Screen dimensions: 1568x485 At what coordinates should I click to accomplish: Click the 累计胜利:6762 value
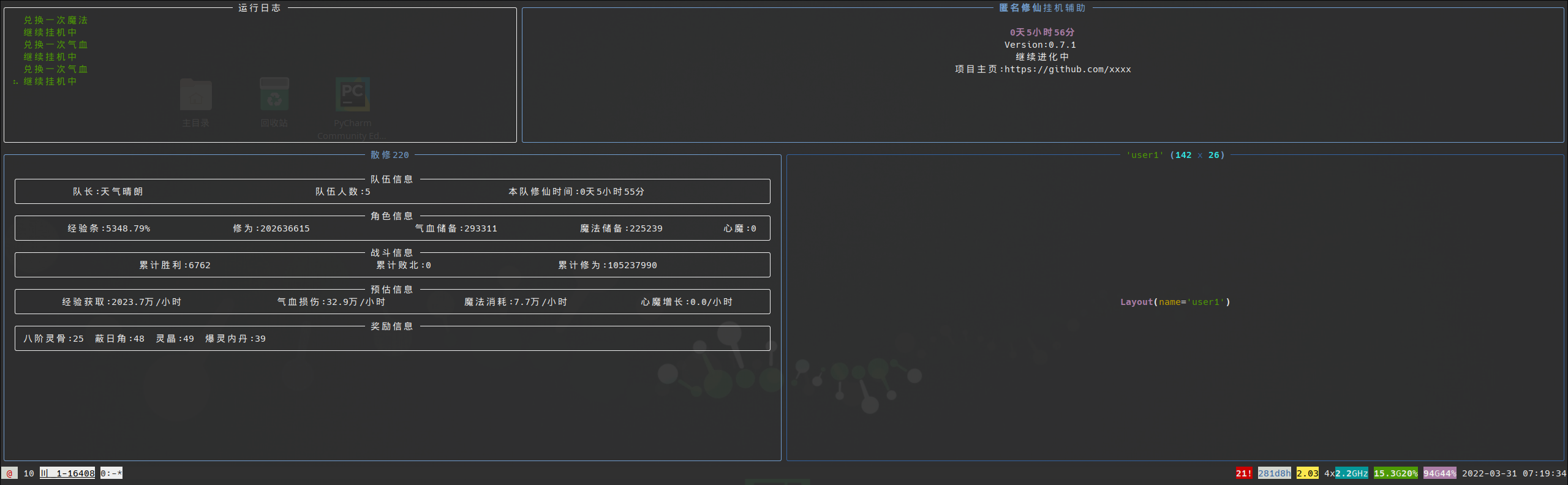[x=175, y=265]
